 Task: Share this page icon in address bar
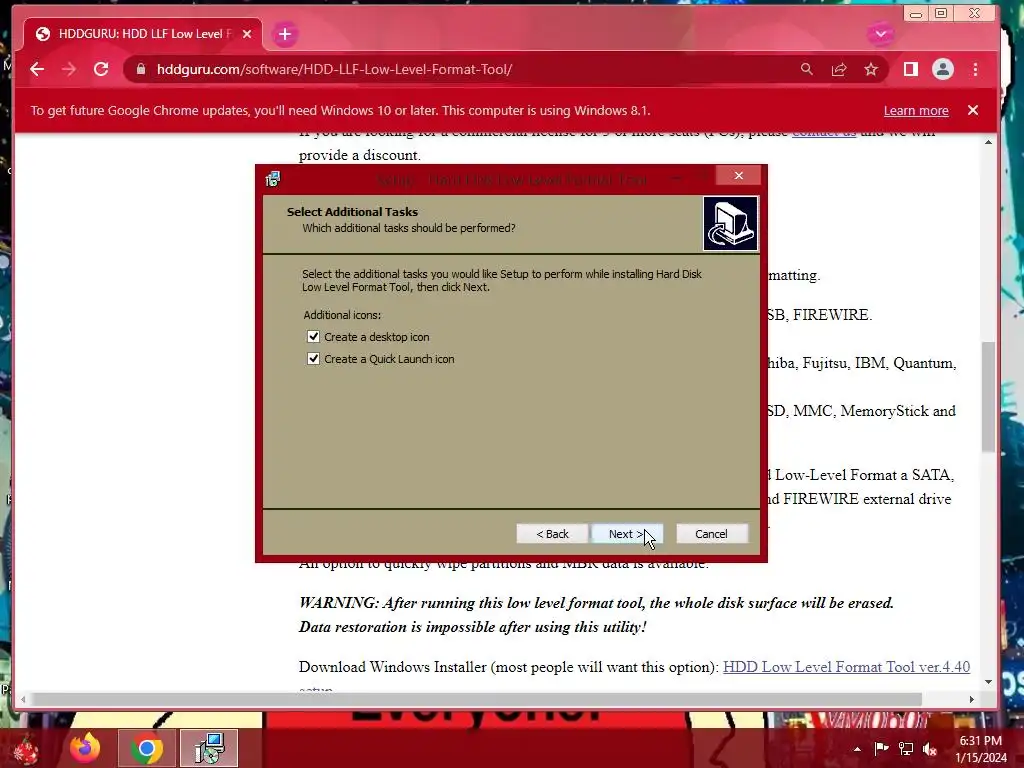tap(839, 69)
